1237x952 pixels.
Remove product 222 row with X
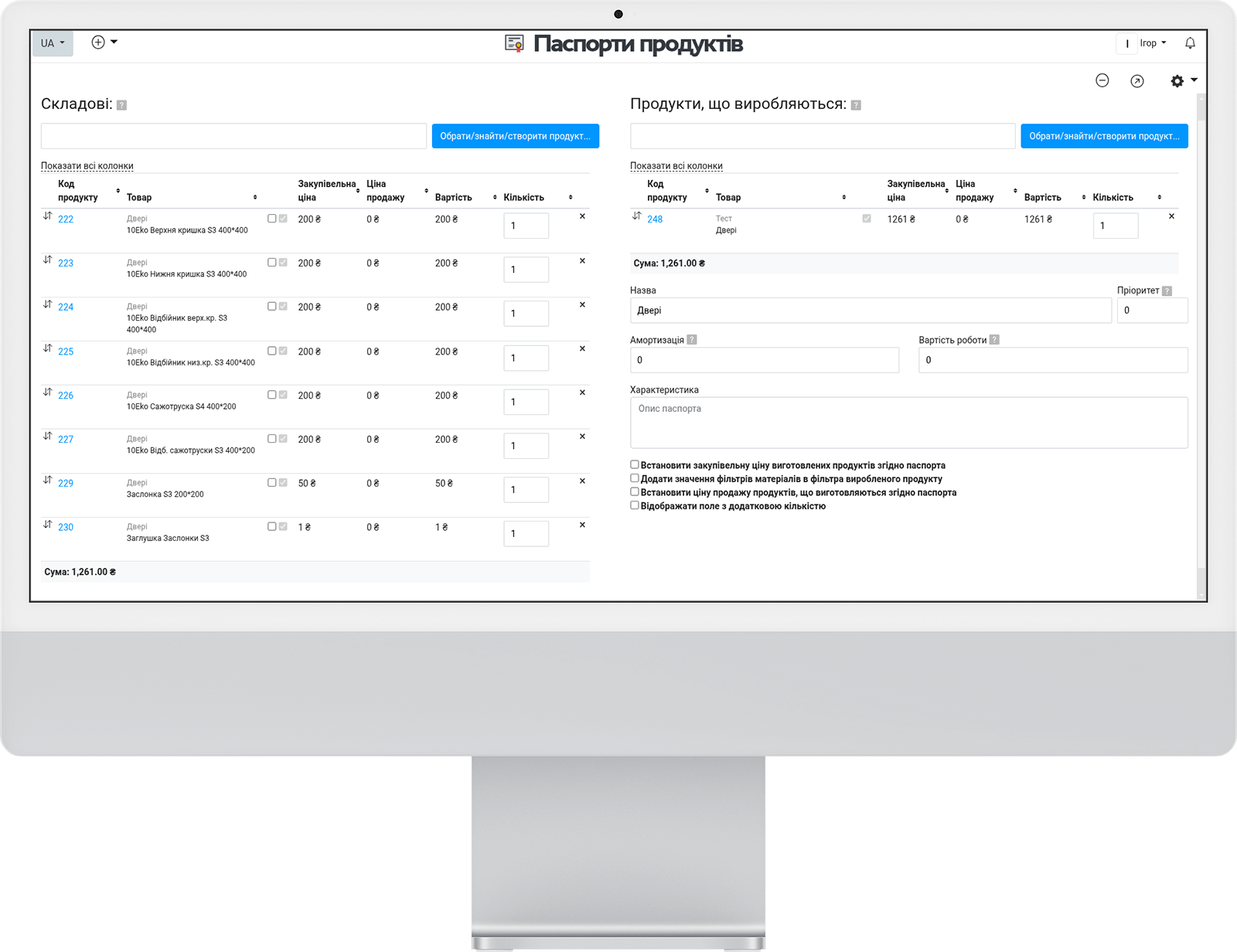[582, 217]
